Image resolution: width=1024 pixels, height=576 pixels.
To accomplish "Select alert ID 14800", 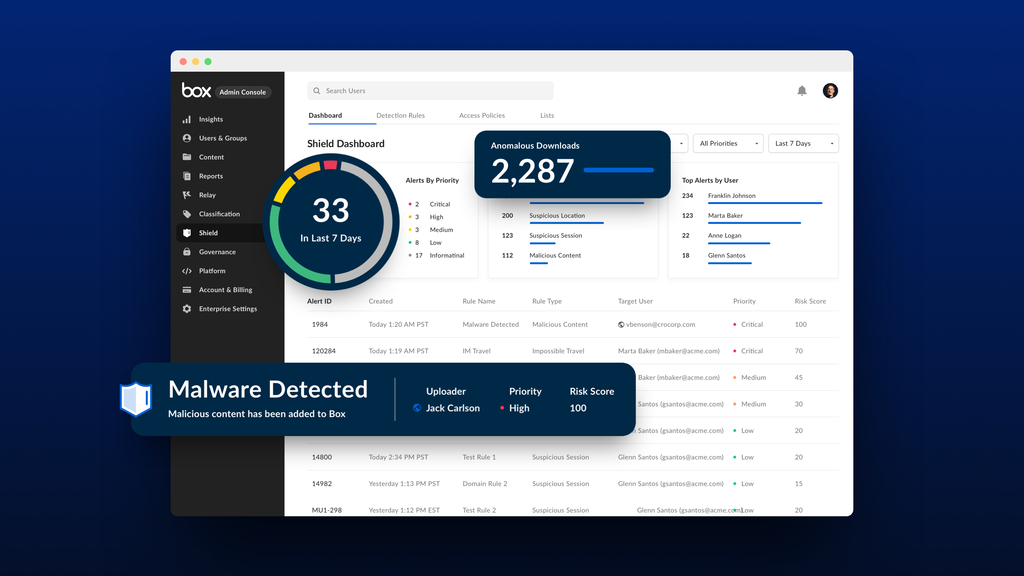I will pos(322,457).
